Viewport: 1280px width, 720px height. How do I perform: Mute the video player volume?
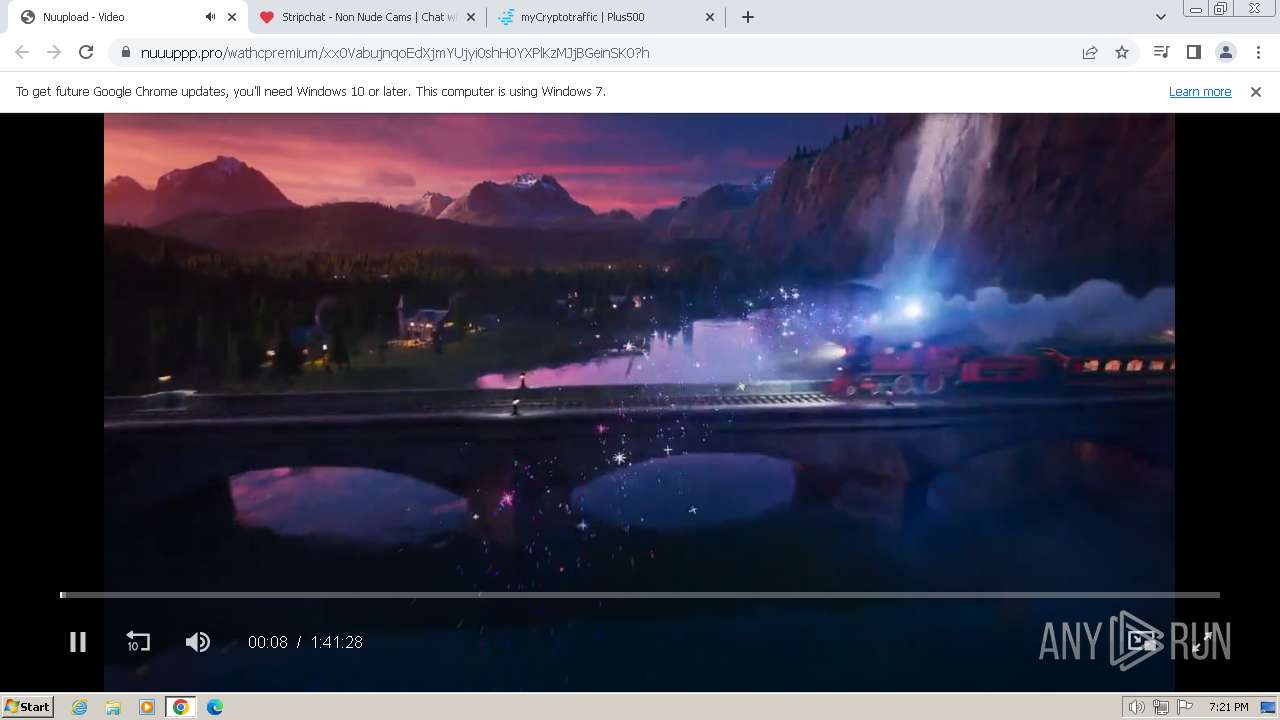point(198,642)
